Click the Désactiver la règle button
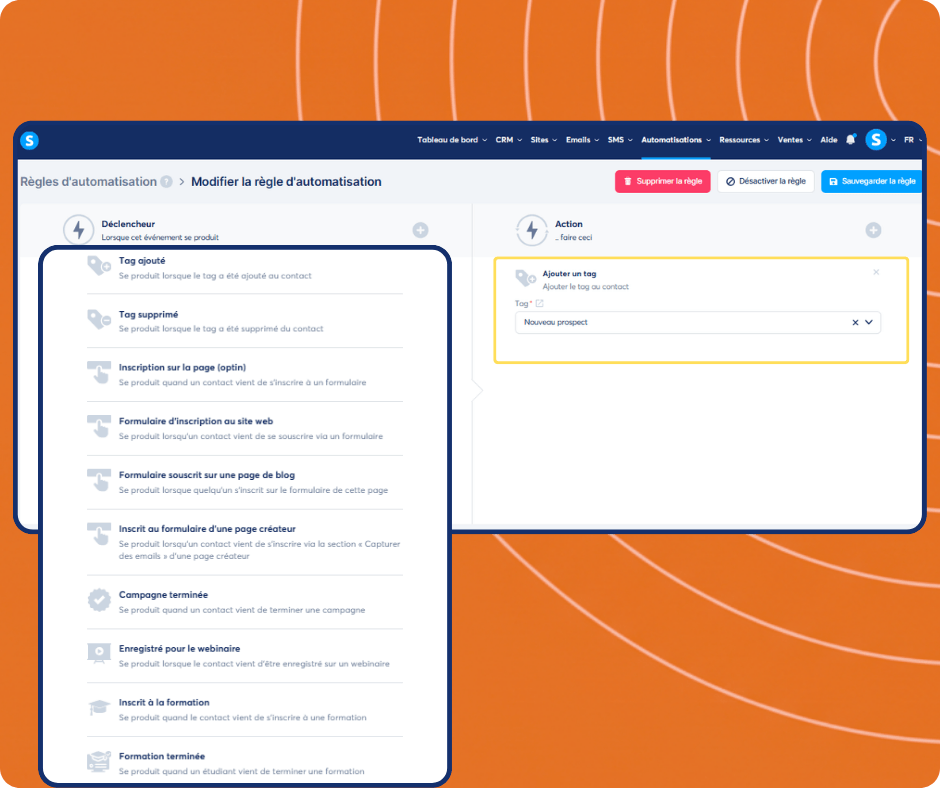The height and width of the screenshot is (788, 940). (766, 181)
